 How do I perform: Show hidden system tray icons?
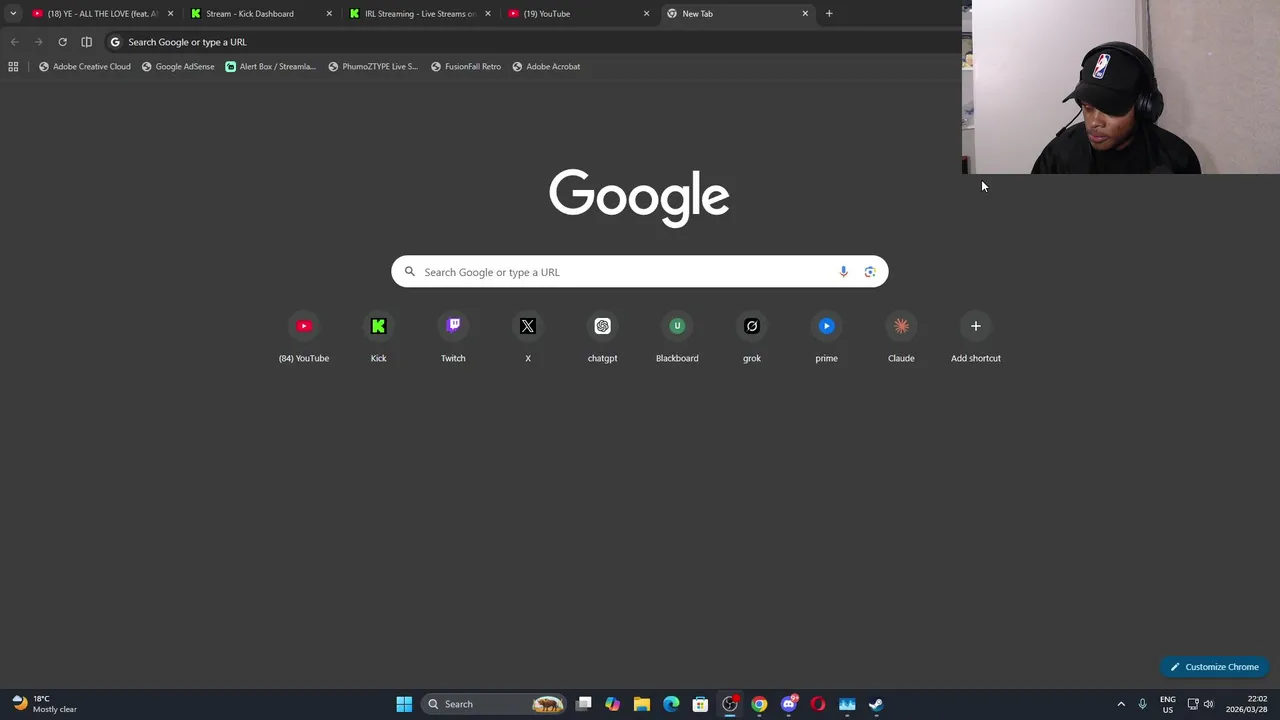coord(1121,704)
